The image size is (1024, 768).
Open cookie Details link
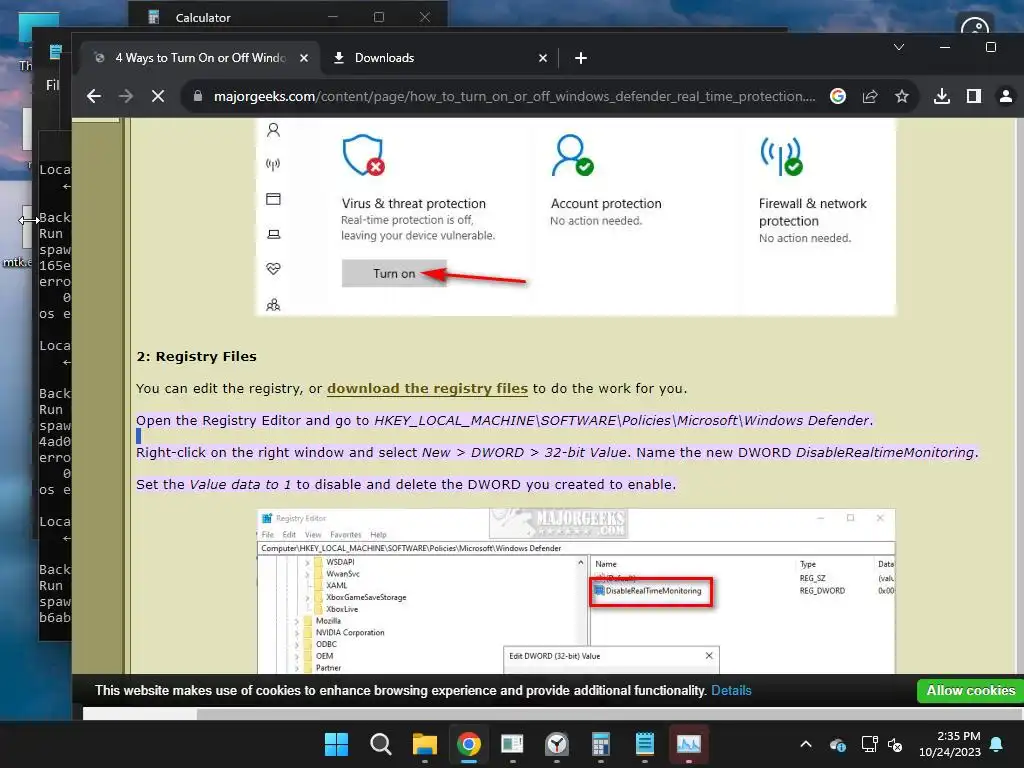point(731,690)
